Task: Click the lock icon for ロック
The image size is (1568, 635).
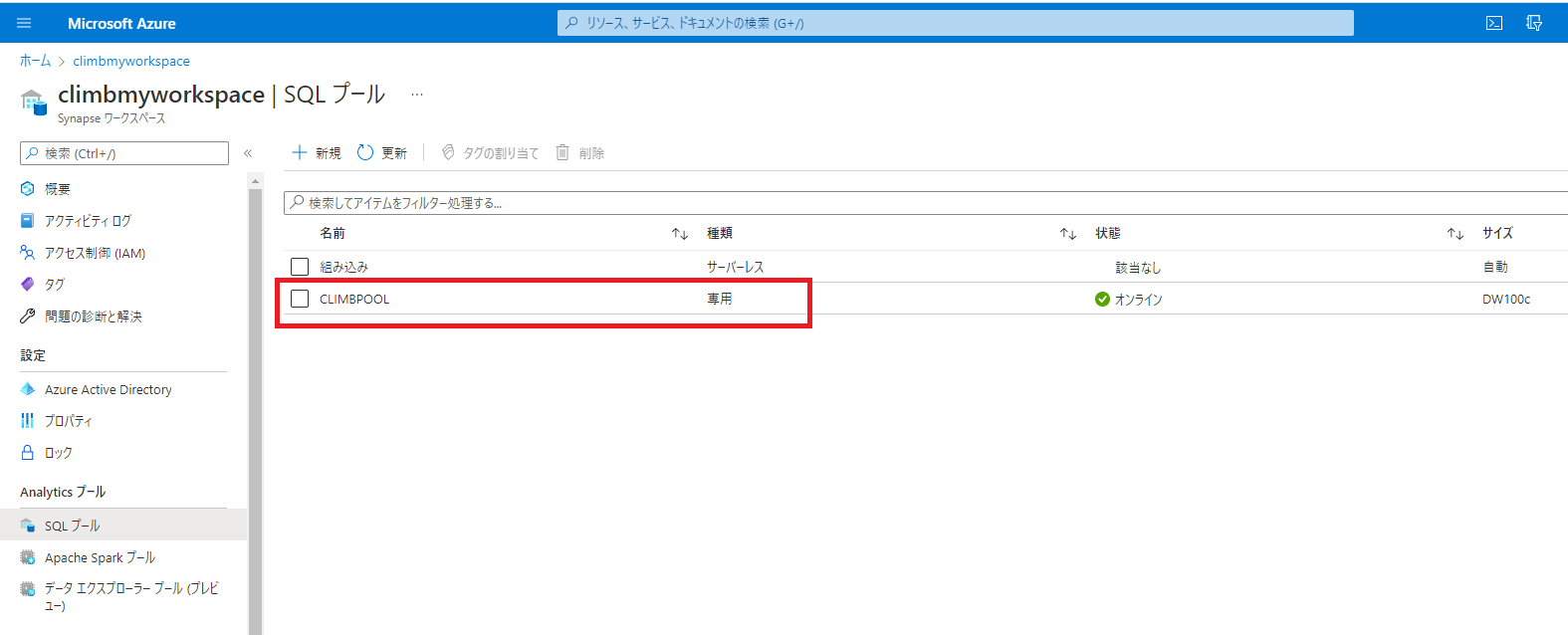Action: coord(28,452)
